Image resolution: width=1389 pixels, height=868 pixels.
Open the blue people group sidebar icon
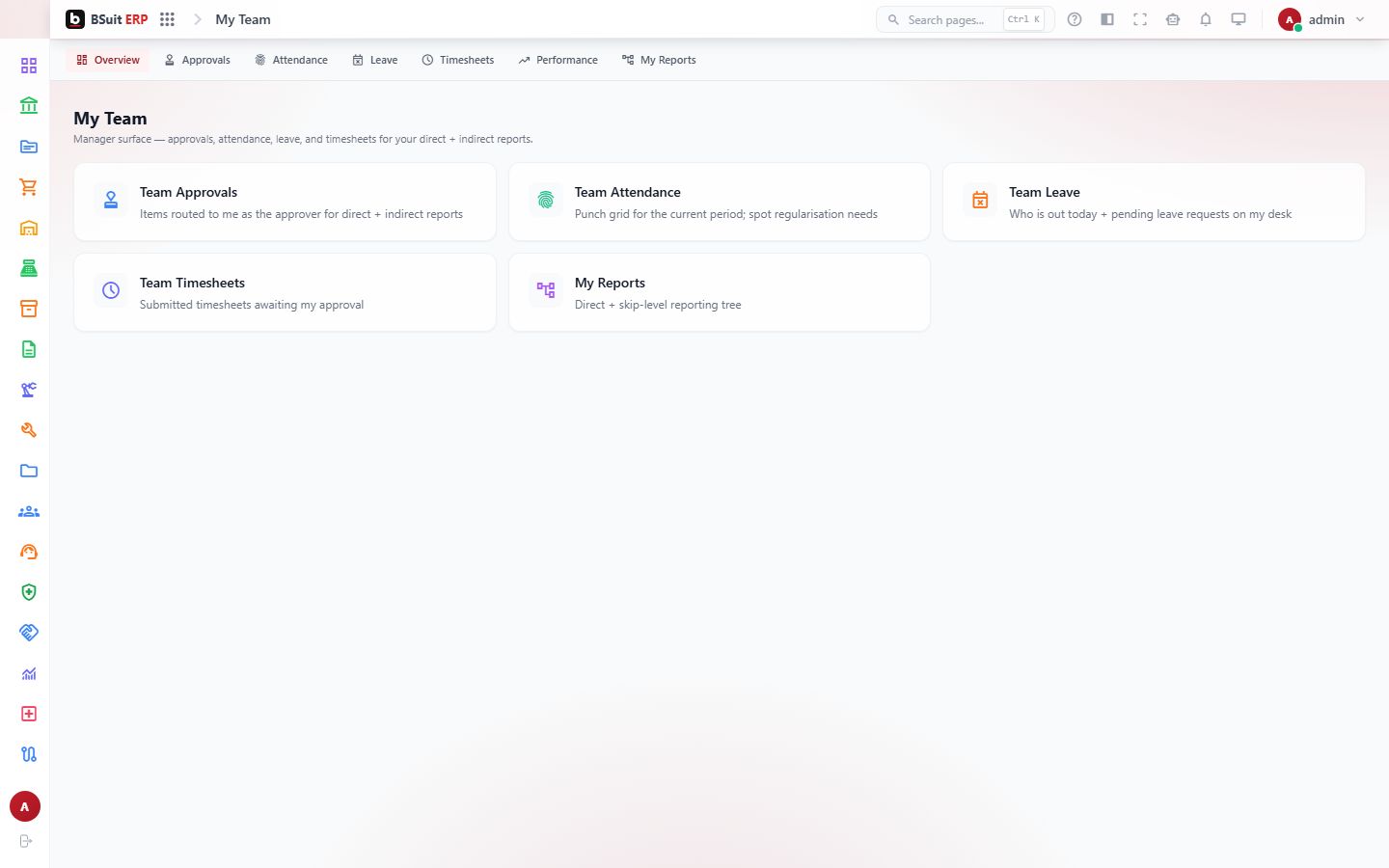point(29,511)
